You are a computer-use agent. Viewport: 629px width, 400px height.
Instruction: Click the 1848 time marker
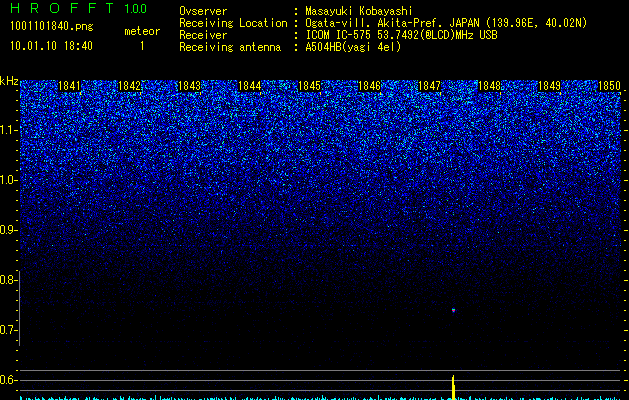[x=490, y=86]
